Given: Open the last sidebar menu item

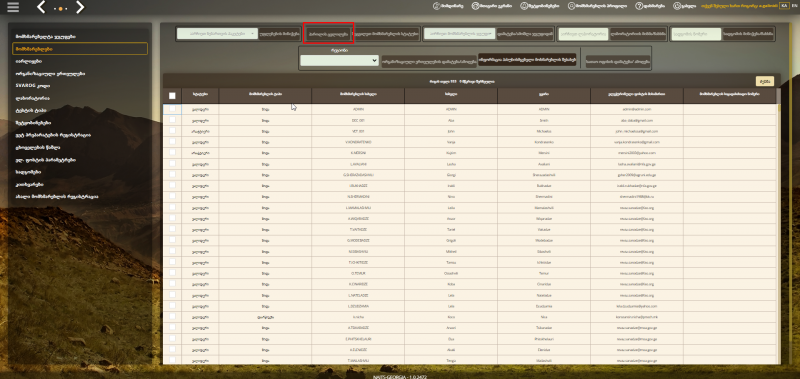Looking at the screenshot, I should [57, 196].
